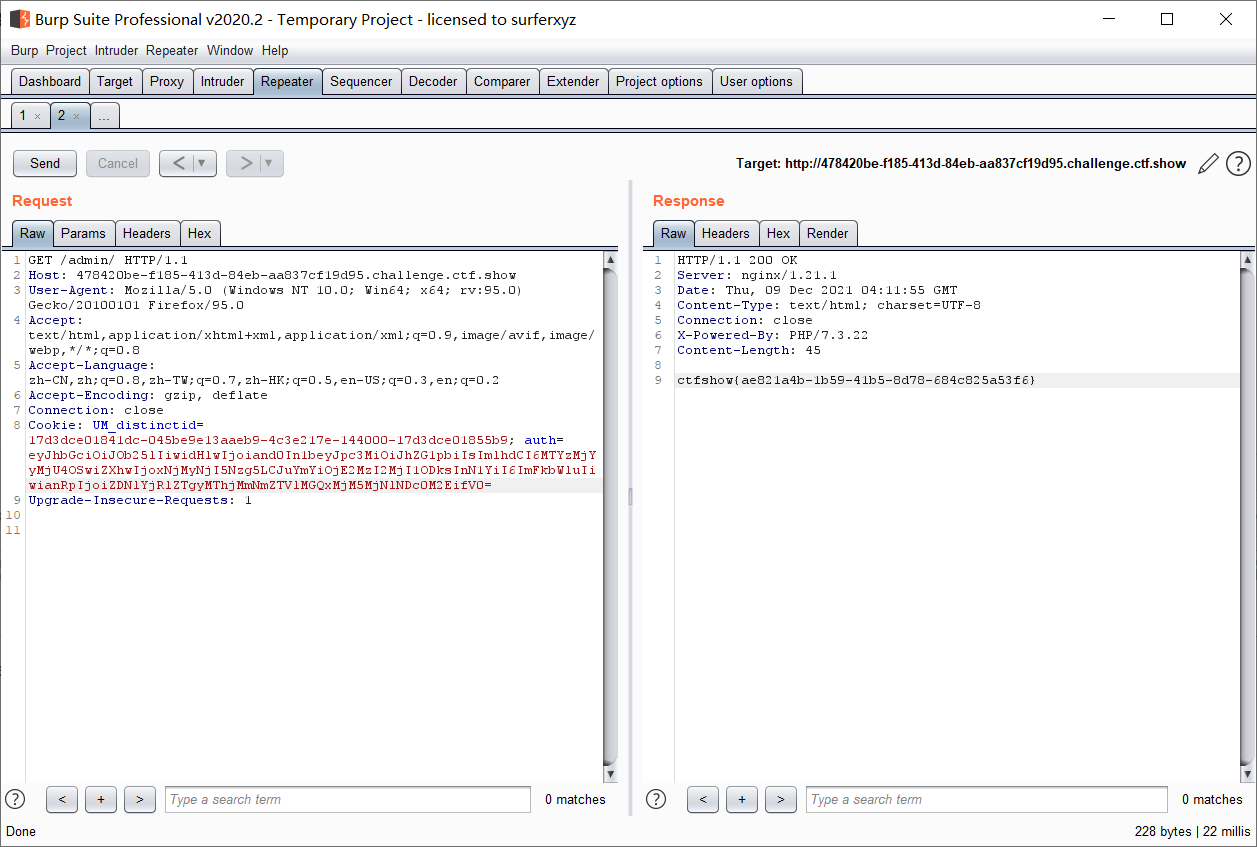The width and height of the screenshot is (1257, 847).
Task: Open forward history dropdown arrow
Action: point(270,163)
